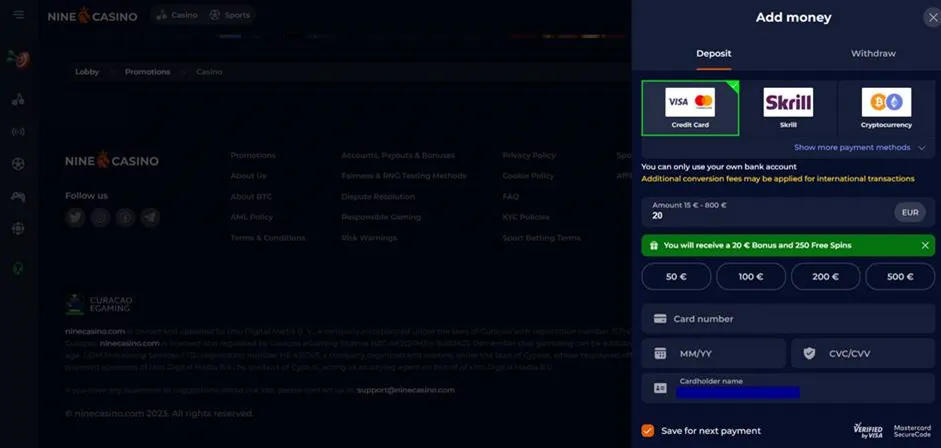Image resolution: width=941 pixels, height=448 pixels.
Task: Open the darts promotion icon in sidebar
Action: (x=19, y=59)
